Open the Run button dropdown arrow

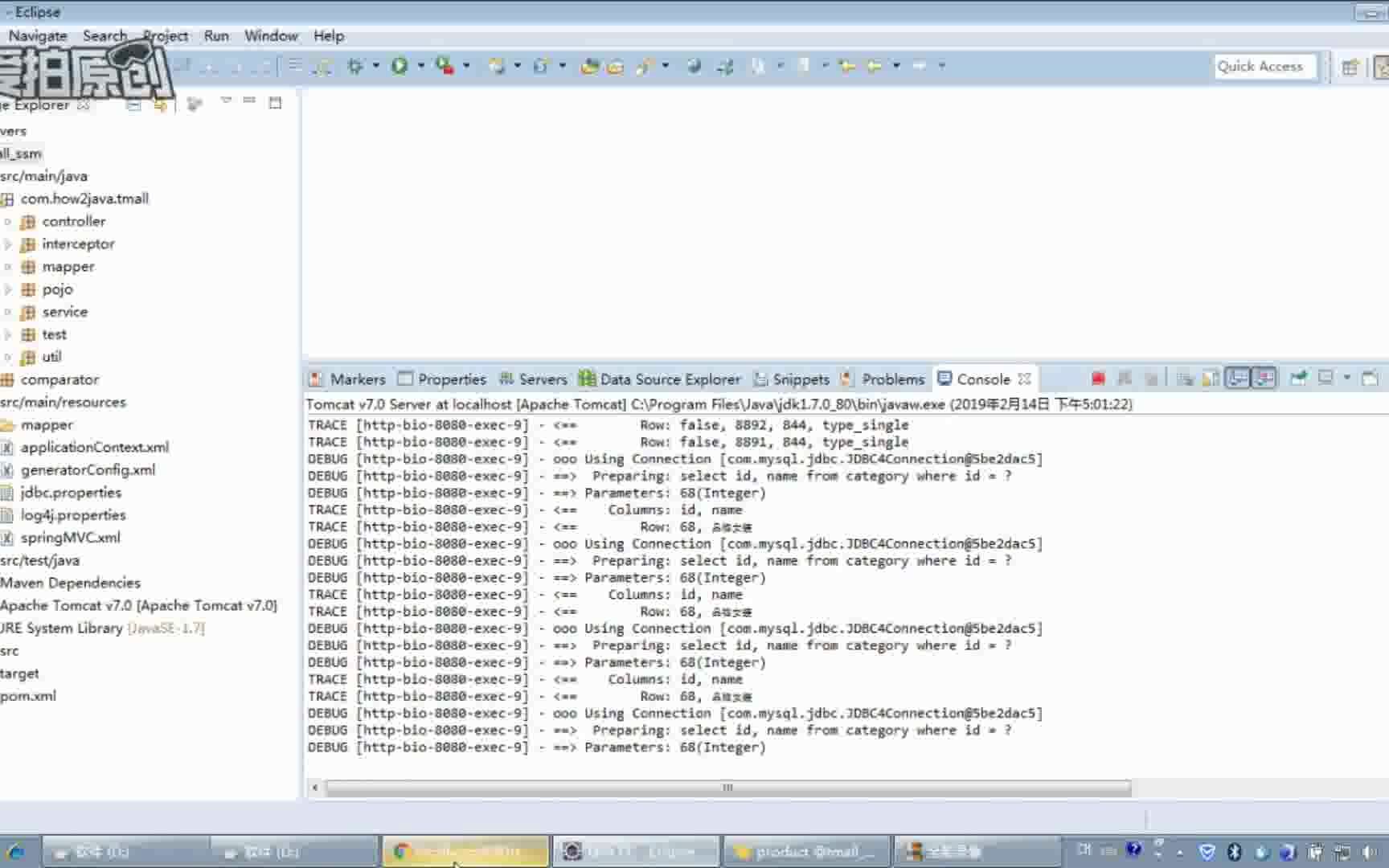420,66
